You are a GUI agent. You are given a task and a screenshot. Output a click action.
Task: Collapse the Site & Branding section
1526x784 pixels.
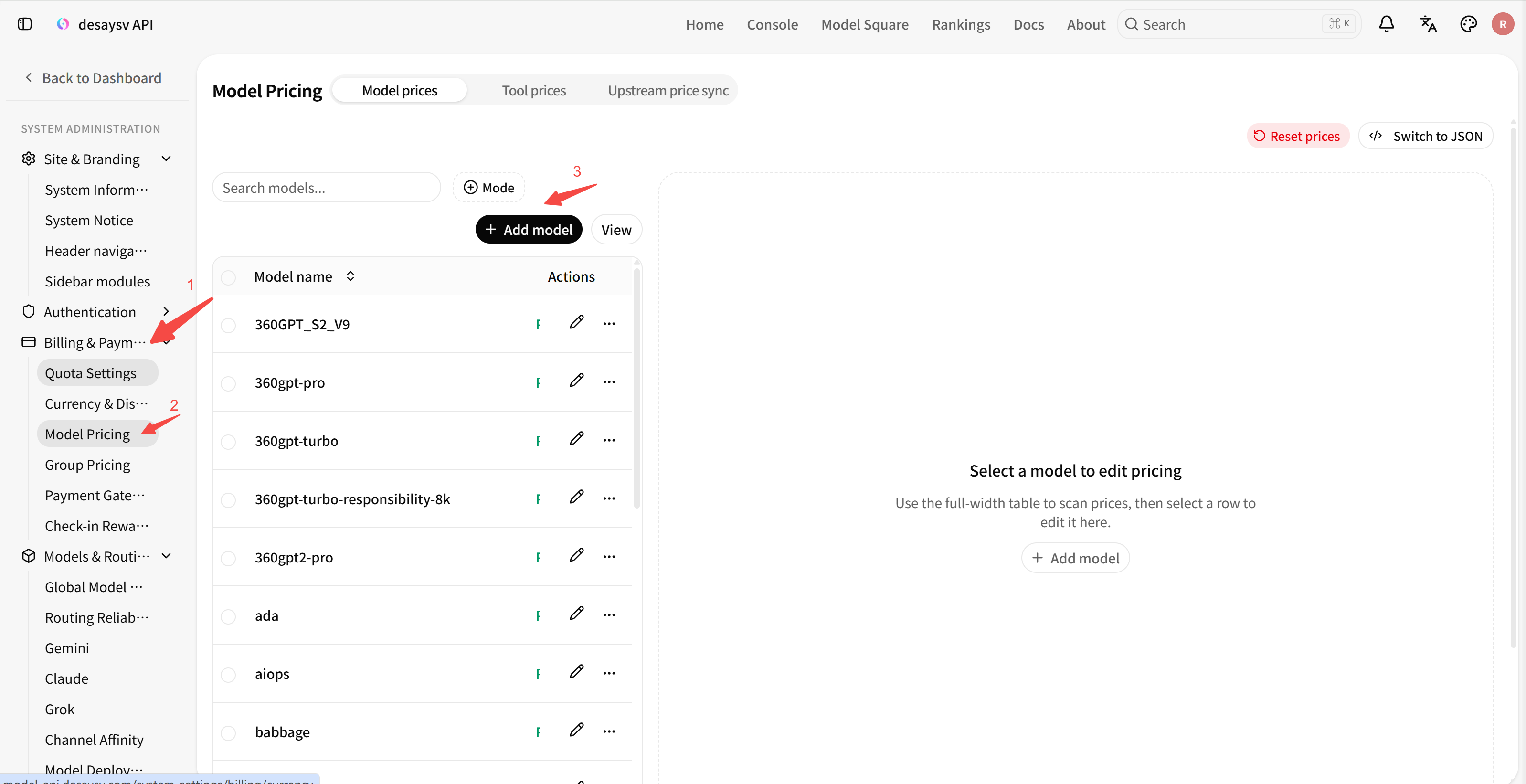pos(167,159)
